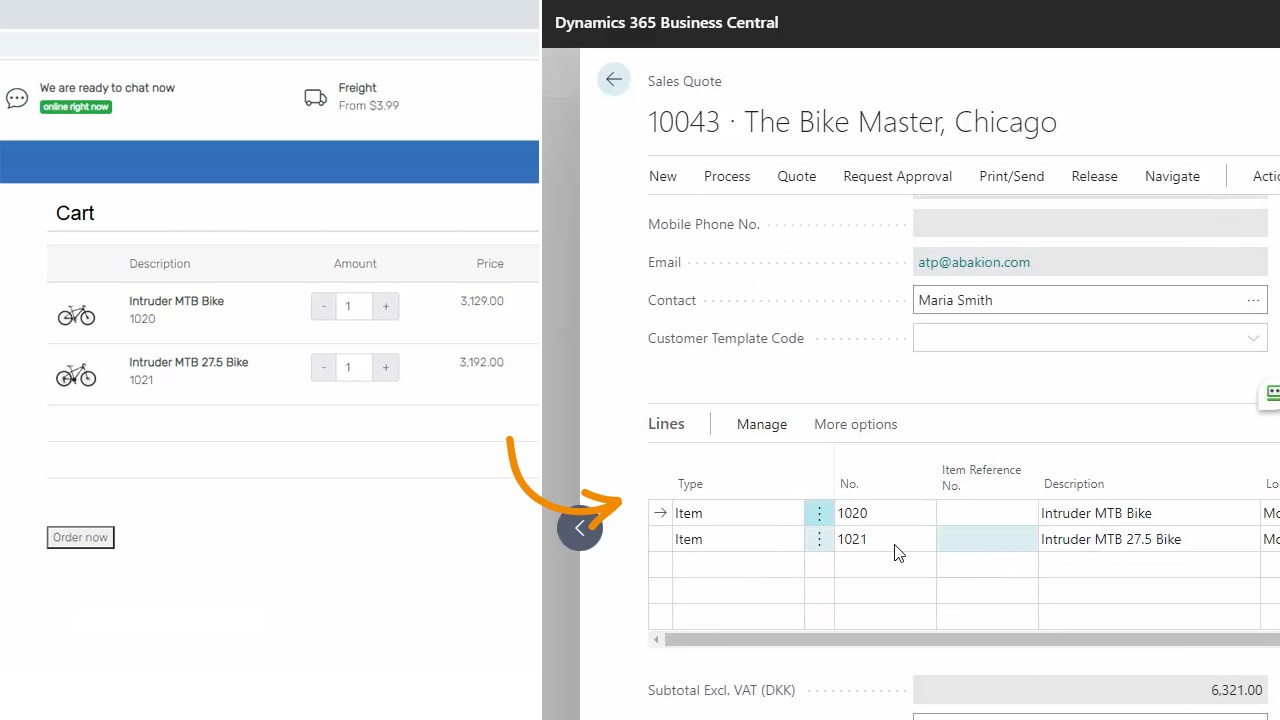Select Description cell Intruder MTB Bike in grid
Image resolution: width=1280 pixels, height=720 pixels.
(1150, 513)
